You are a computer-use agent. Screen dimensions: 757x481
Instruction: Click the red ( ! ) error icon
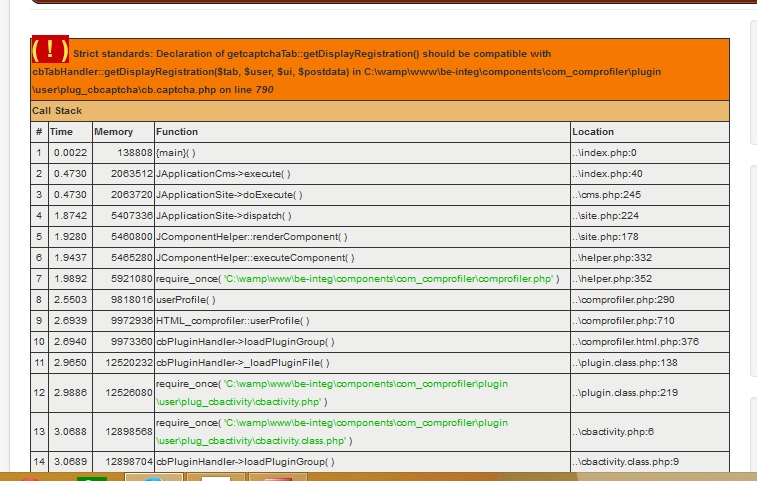pyautogui.click(x=50, y=49)
